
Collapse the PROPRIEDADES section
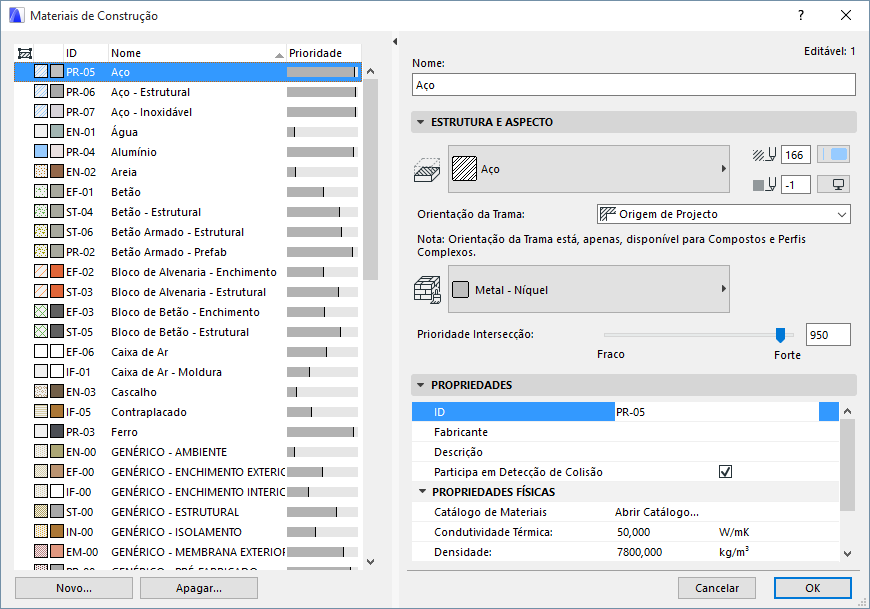point(421,385)
